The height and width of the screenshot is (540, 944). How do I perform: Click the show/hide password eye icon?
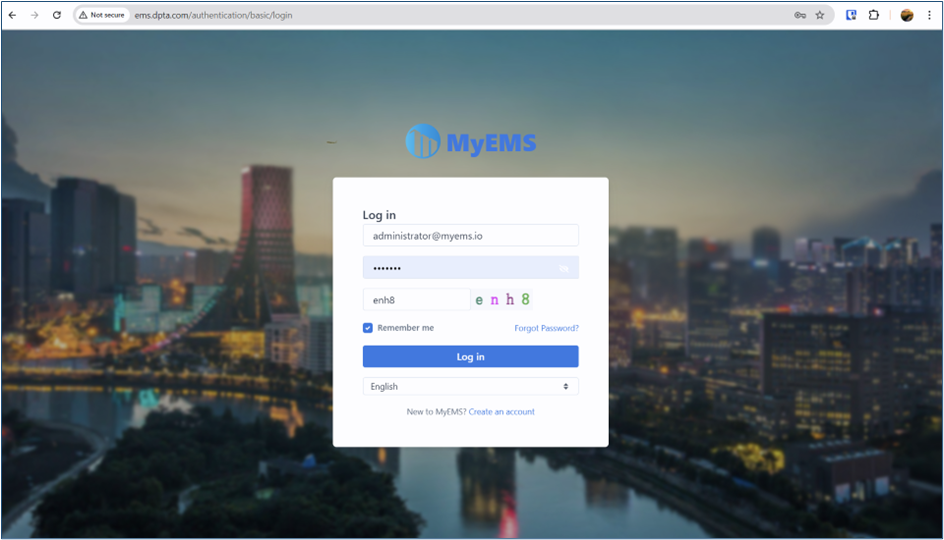point(564,268)
